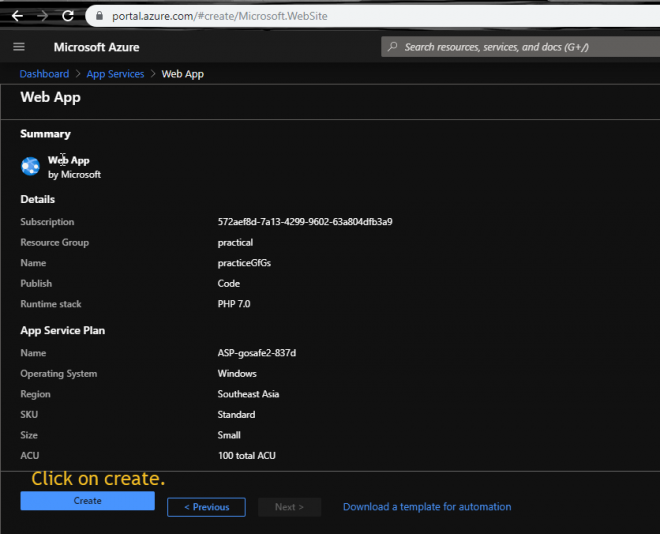Open the Azure hamburger menu
Viewport: 660px width, 534px height.
pyautogui.click(x=19, y=47)
